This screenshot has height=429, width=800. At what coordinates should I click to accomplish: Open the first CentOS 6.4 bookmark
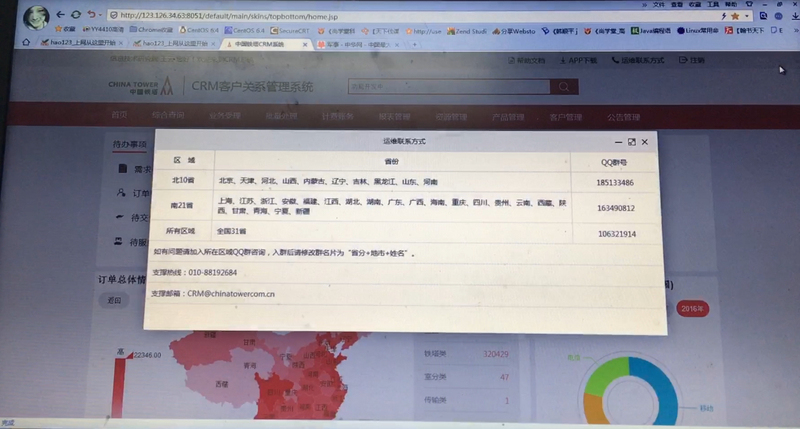tap(199, 30)
